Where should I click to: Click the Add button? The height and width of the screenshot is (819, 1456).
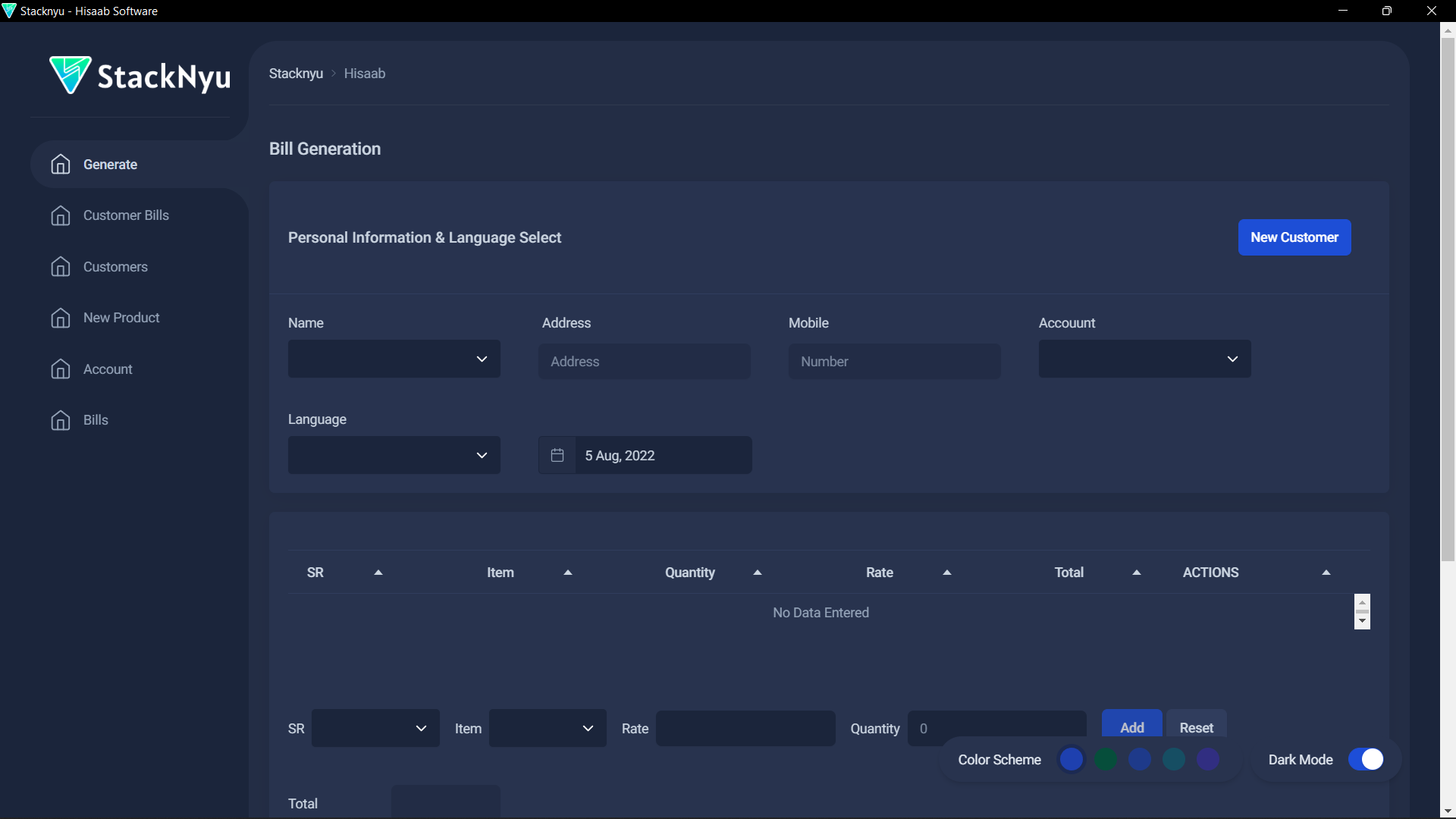coord(1131,726)
